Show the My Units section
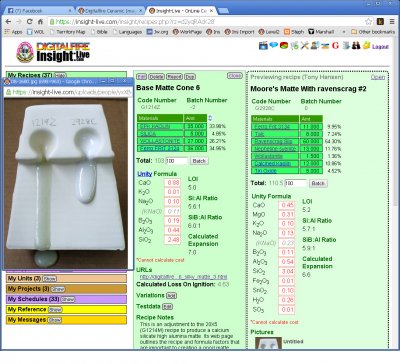400x364 pixels. (50, 279)
